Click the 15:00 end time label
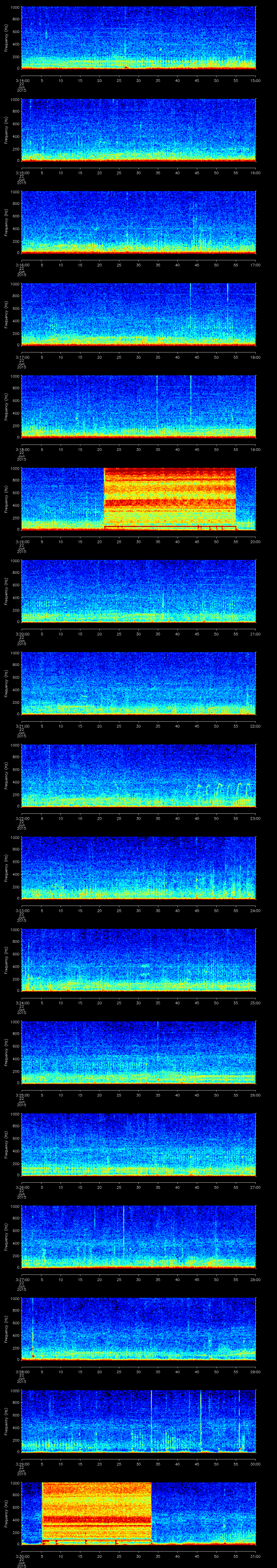Image resolution: width=277 pixels, height=1568 pixels. coord(256,80)
